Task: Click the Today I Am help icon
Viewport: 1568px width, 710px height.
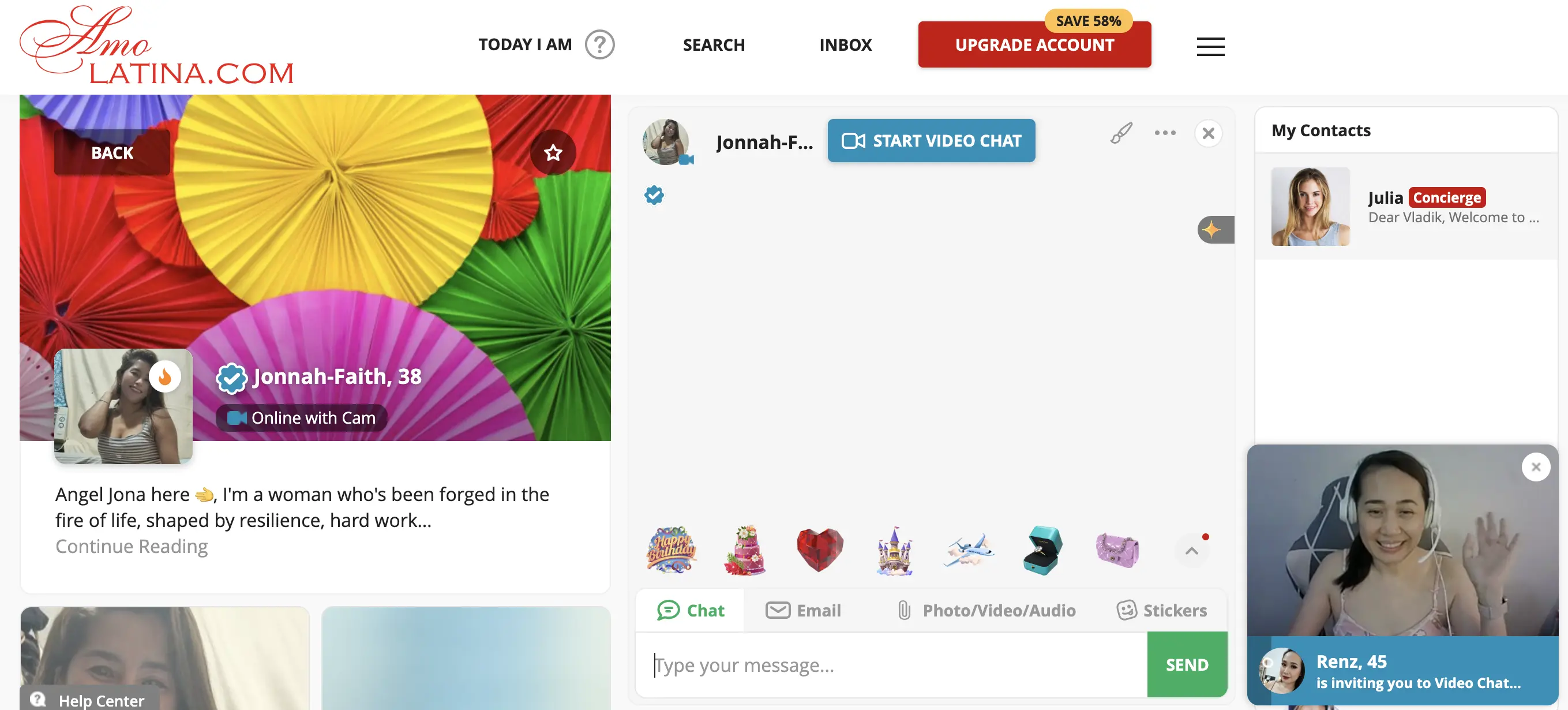Action: (599, 44)
